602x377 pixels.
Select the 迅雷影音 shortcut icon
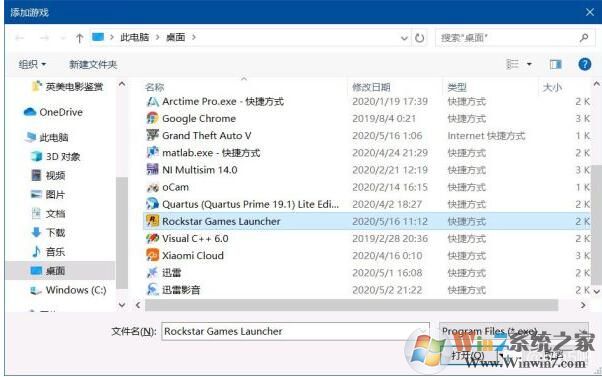tap(152, 289)
